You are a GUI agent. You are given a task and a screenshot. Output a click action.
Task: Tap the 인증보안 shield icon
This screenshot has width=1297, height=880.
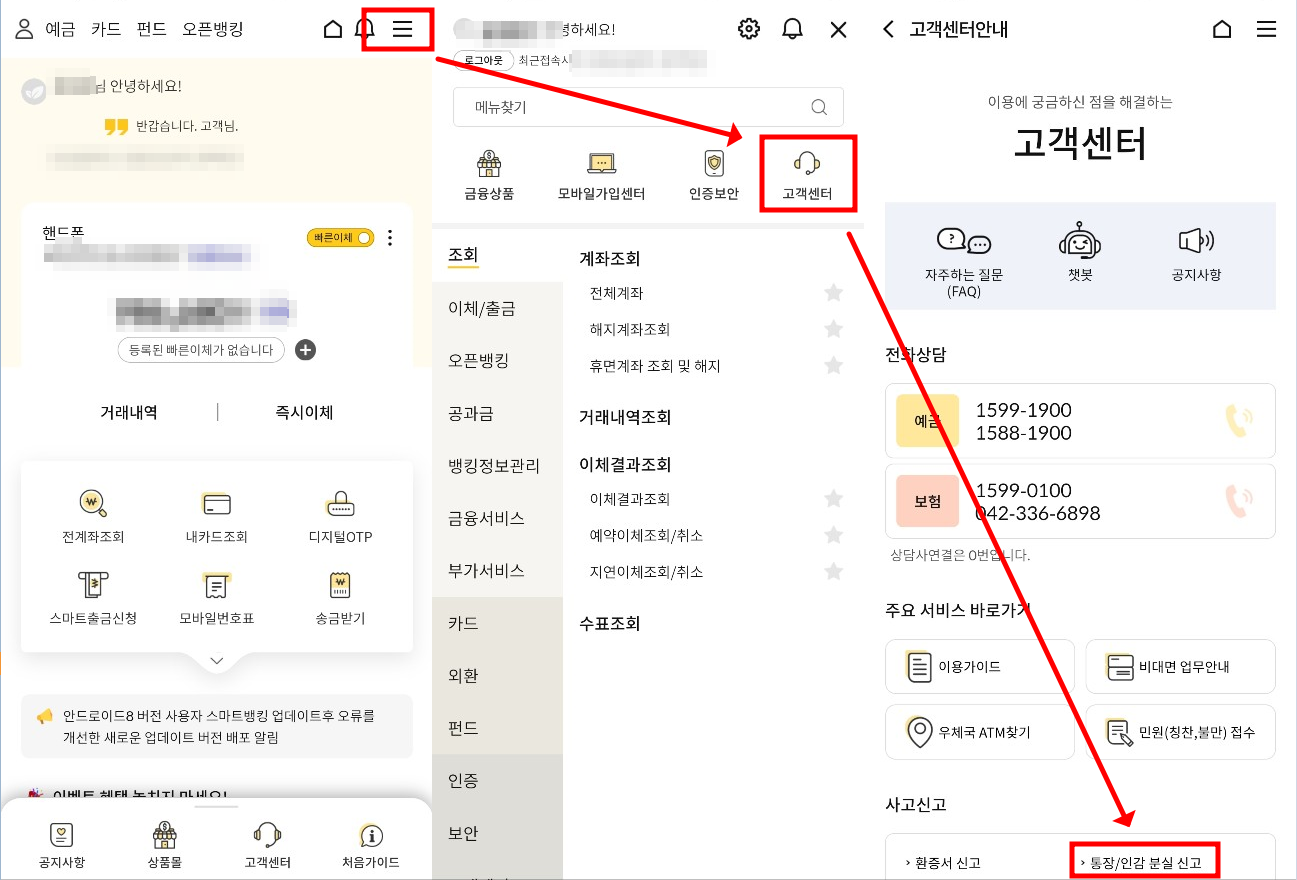tap(712, 172)
